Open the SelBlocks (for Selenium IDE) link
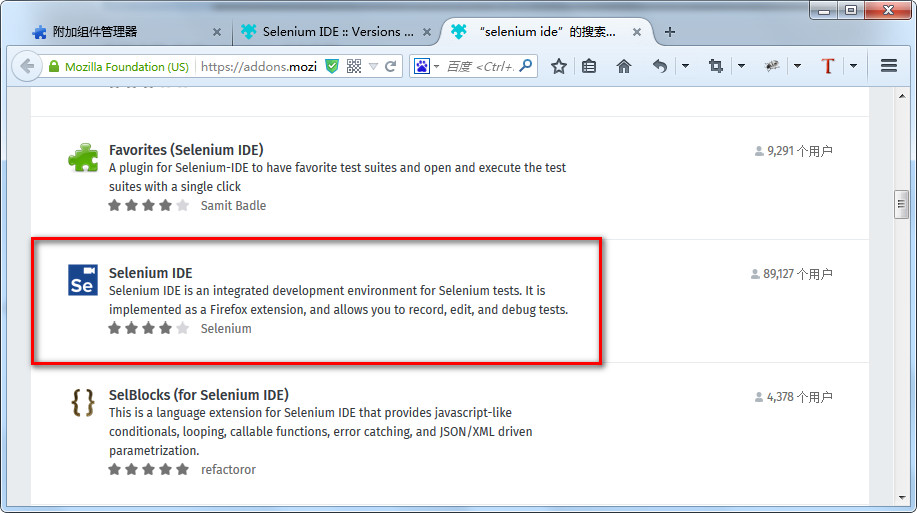917x513 pixels. (x=199, y=395)
